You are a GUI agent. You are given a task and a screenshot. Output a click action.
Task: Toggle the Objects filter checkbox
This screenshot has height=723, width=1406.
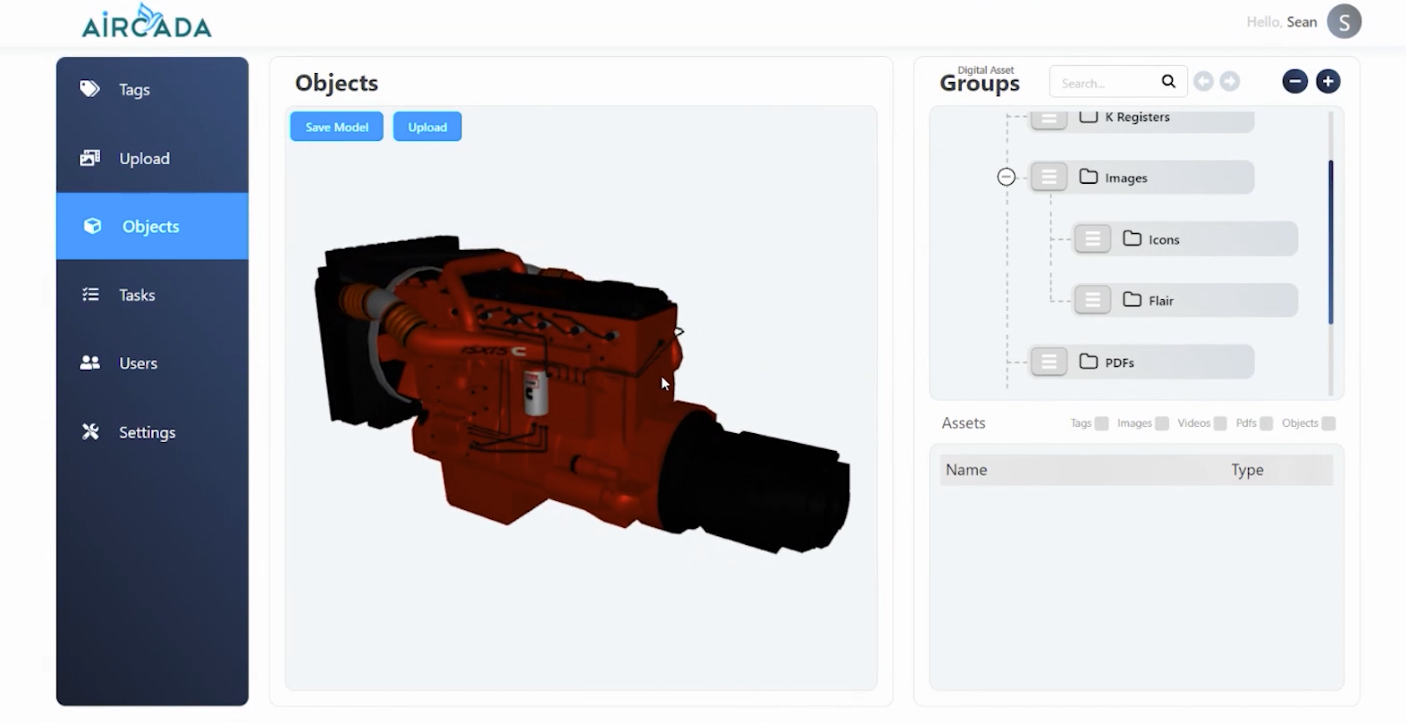(x=1328, y=423)
